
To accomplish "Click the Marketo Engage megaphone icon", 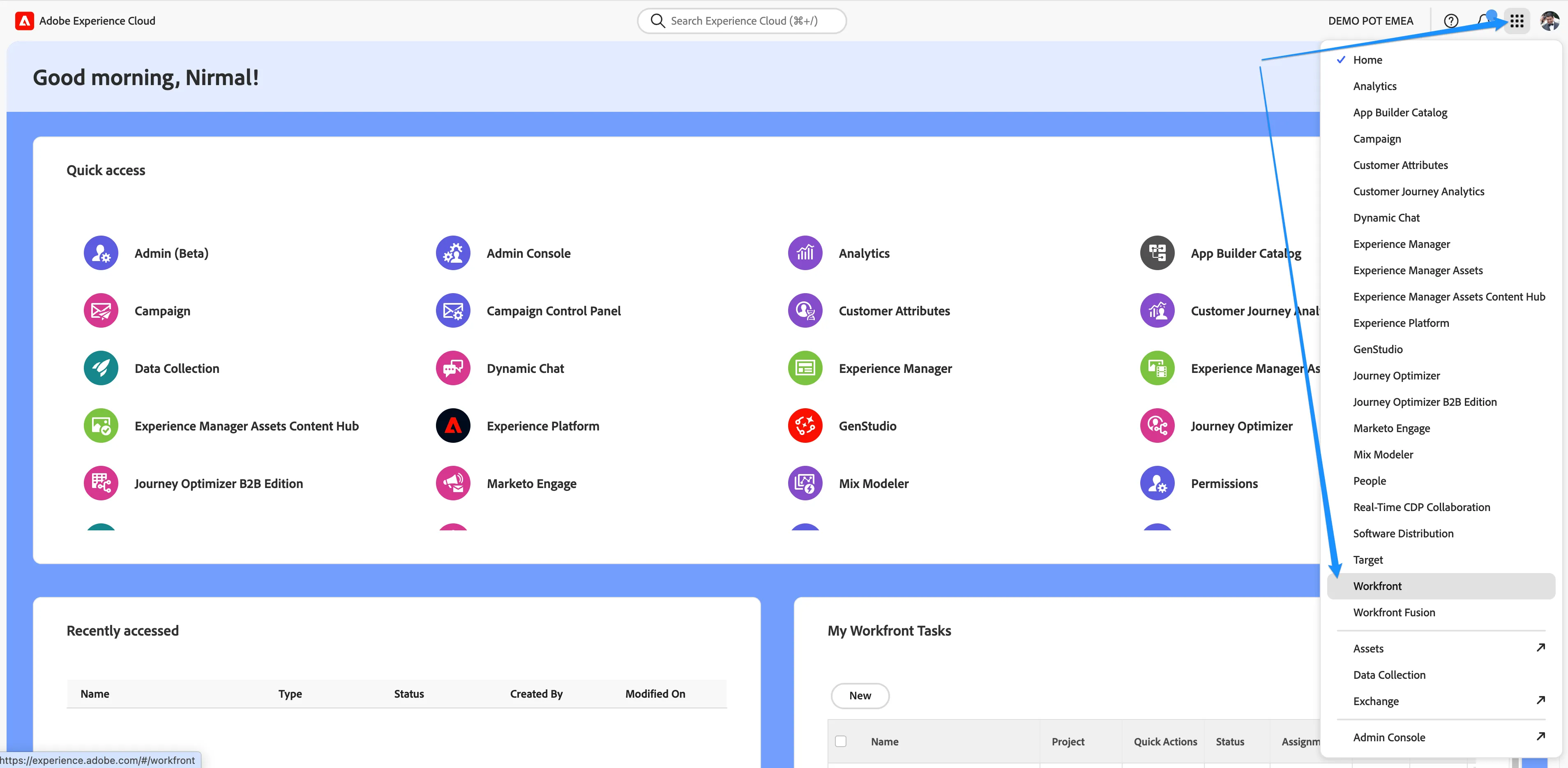I will pos(453,483).
